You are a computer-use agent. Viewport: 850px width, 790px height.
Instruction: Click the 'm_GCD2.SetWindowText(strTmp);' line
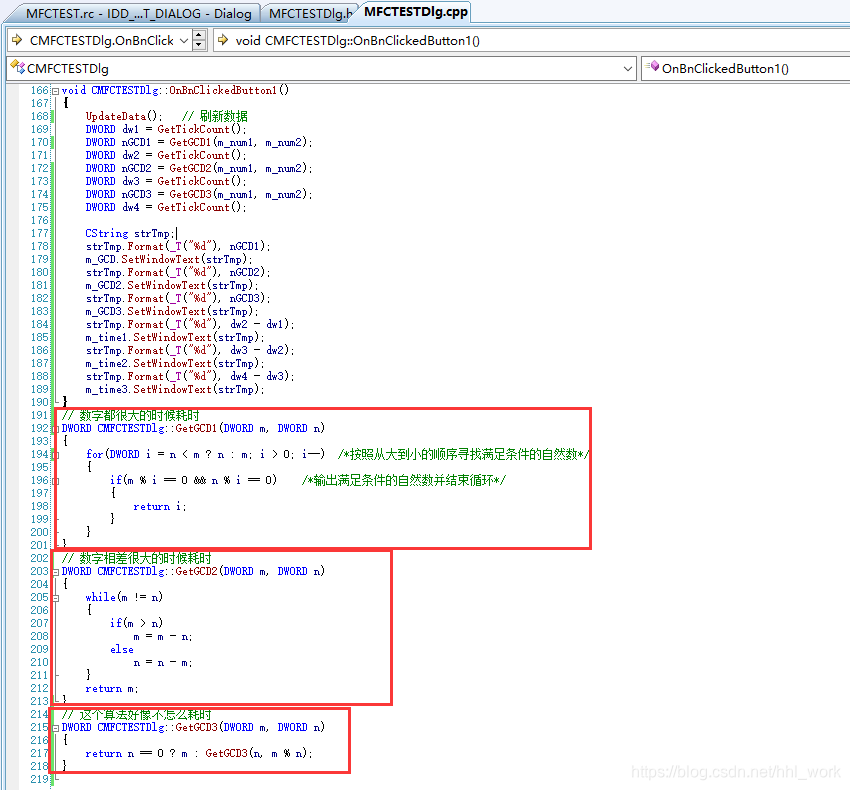tap(172, 285)
